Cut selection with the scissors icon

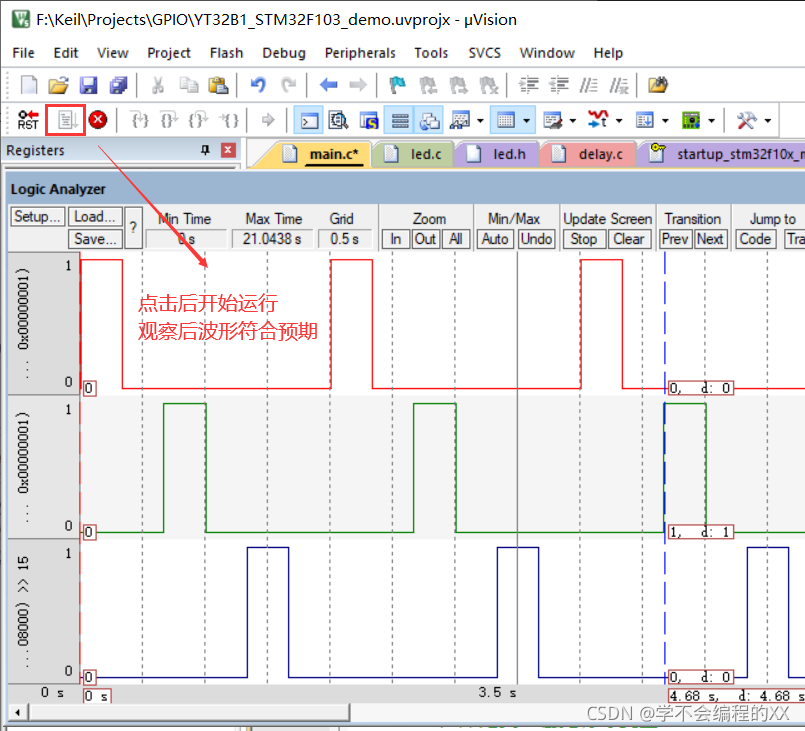click(x=158, y=85)
